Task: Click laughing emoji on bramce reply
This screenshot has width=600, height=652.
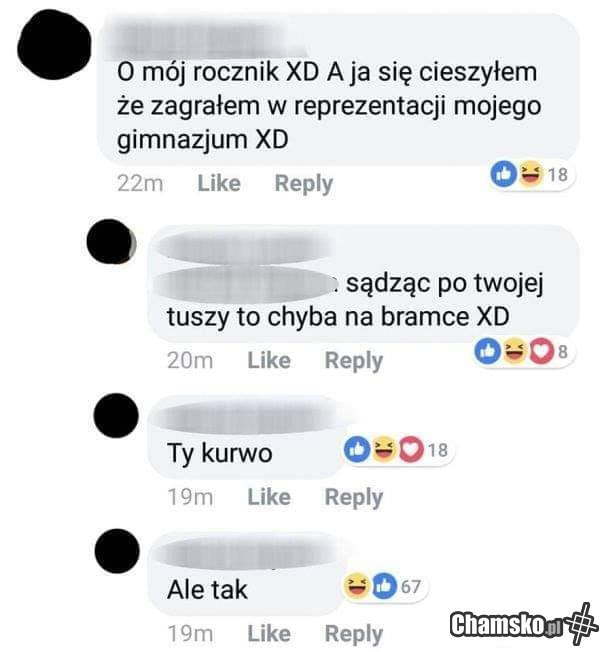Action: click(x=515, y=352)
